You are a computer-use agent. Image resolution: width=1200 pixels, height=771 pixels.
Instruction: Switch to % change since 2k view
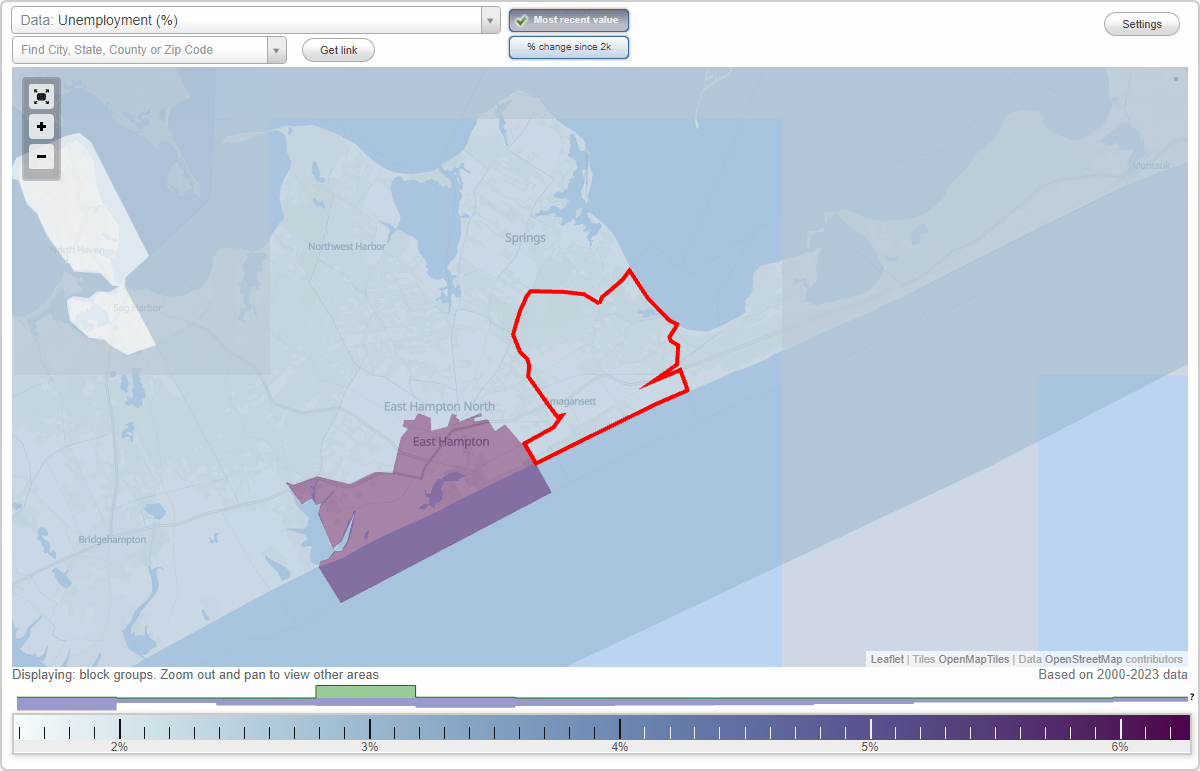coord(568,46)
